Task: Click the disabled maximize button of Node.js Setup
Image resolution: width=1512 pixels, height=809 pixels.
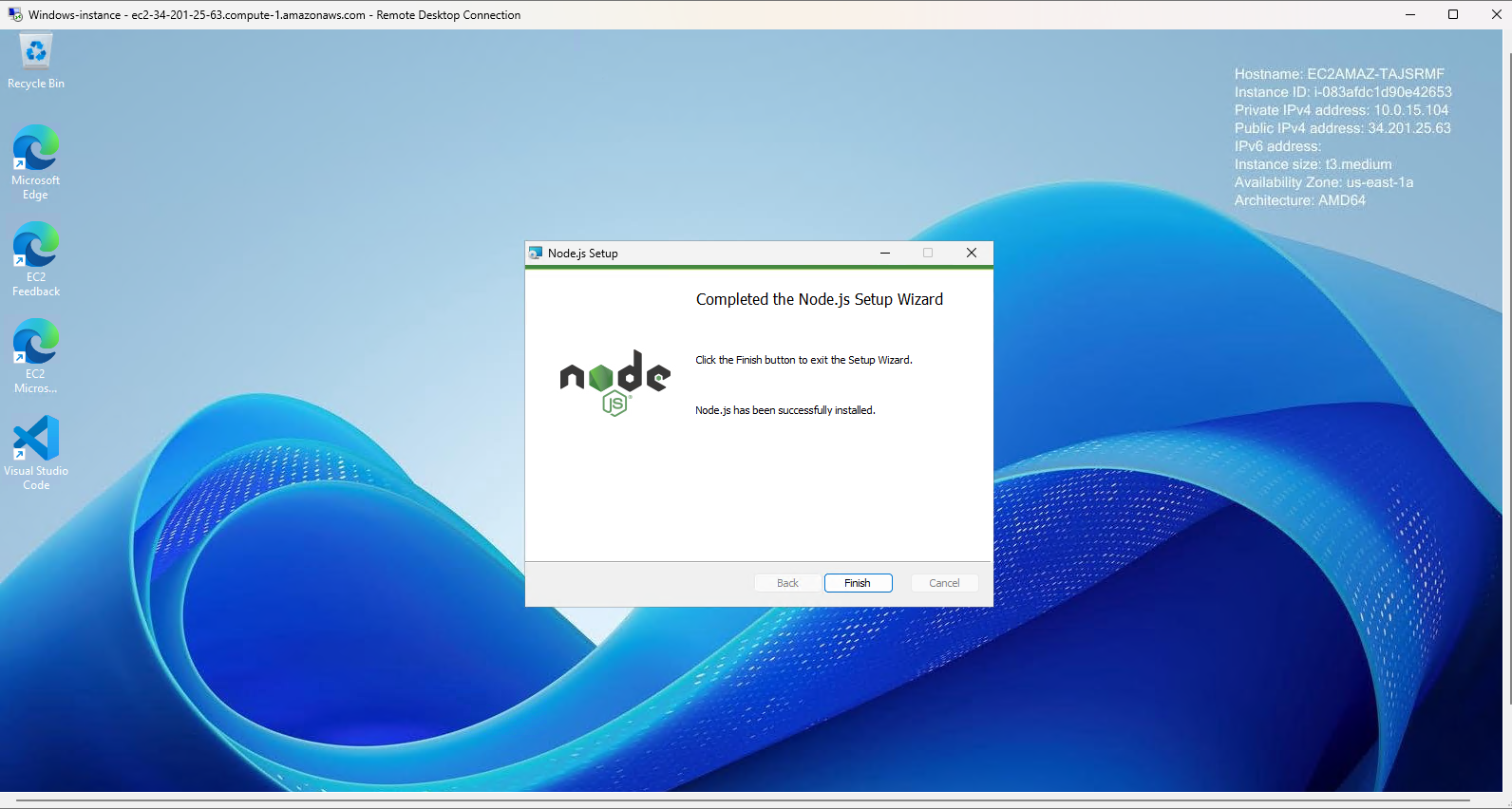Action: pos(928,254)
